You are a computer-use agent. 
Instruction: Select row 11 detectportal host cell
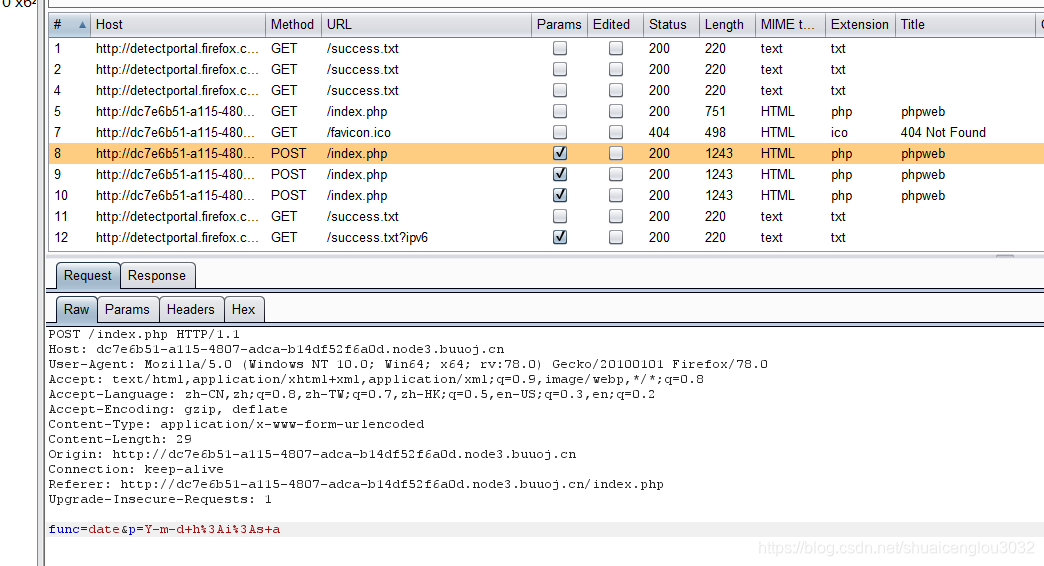tap(177, 216)
